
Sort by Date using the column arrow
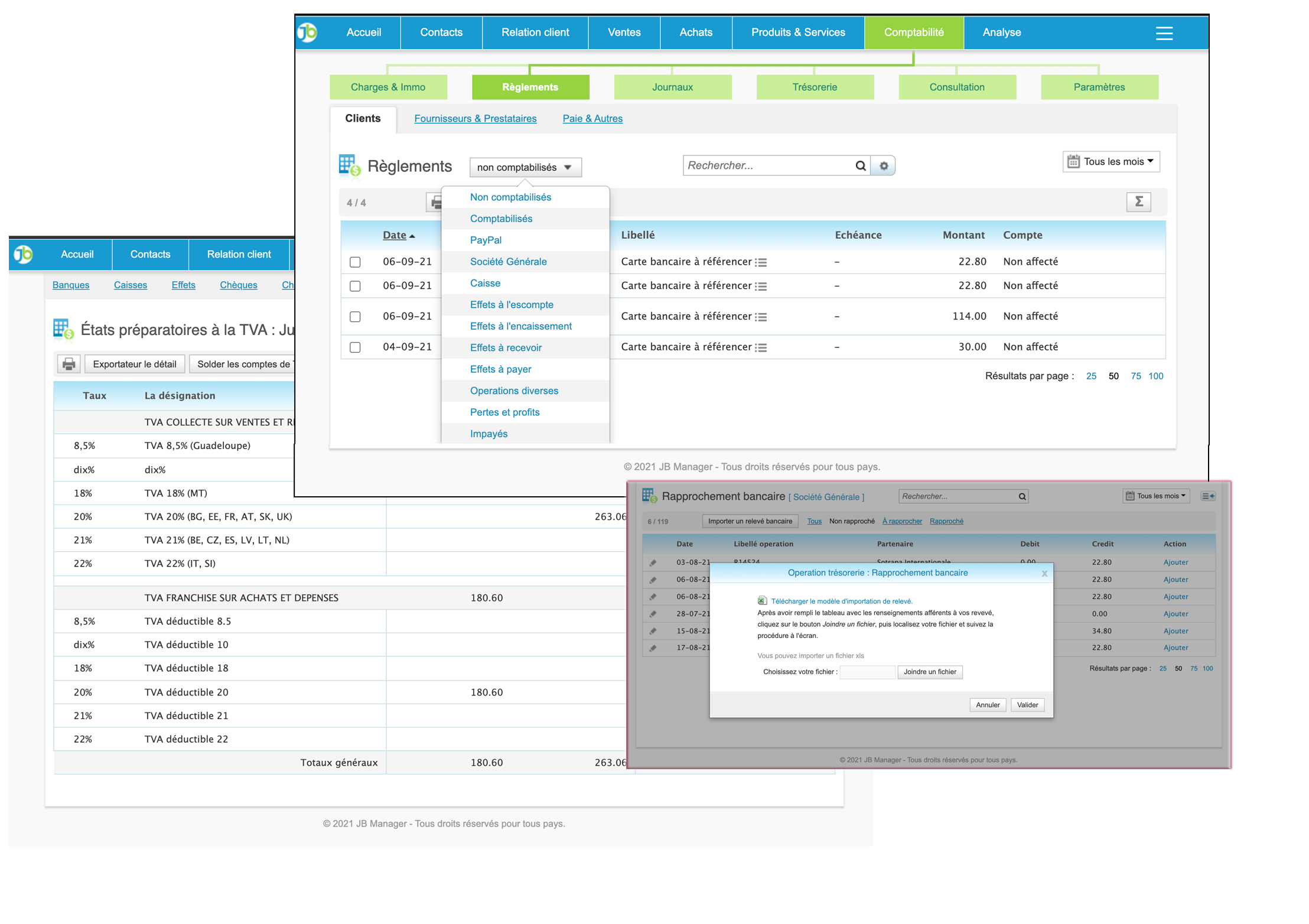pos(412,235)
